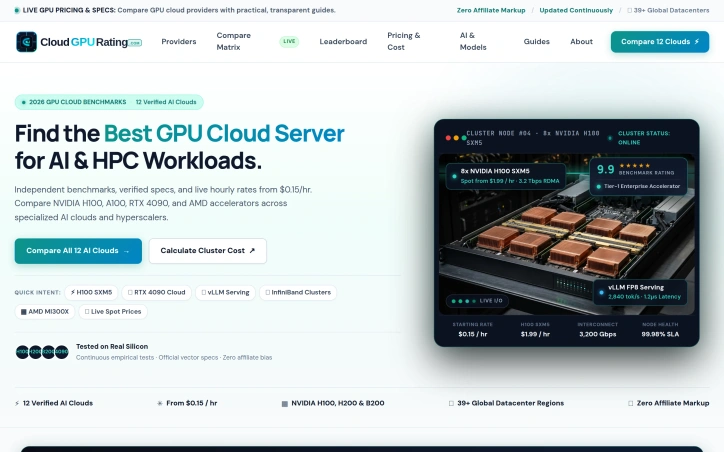Click the H100 avatar circle

coord(22,352)
